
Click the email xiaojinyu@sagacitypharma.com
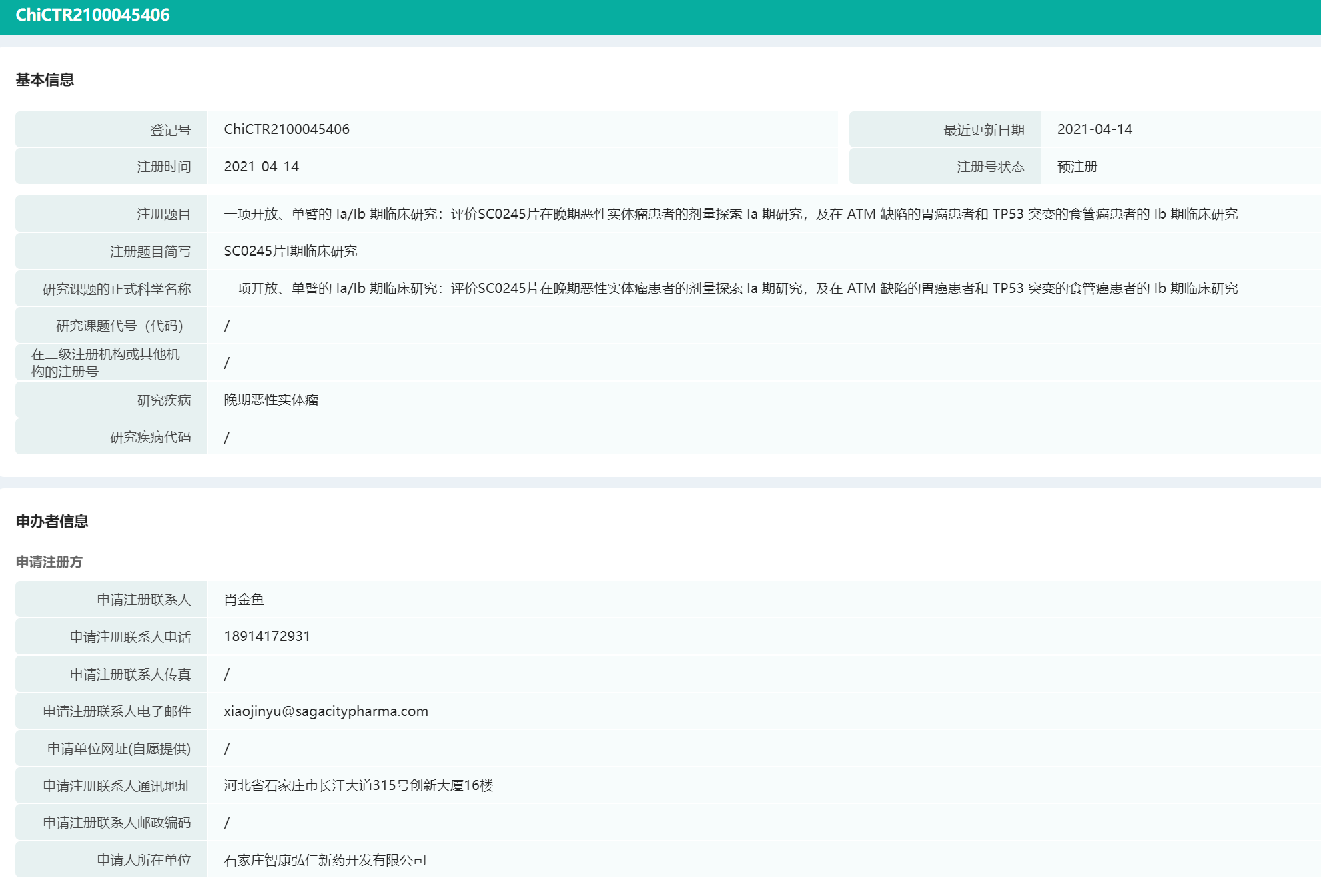click(326, 711)
